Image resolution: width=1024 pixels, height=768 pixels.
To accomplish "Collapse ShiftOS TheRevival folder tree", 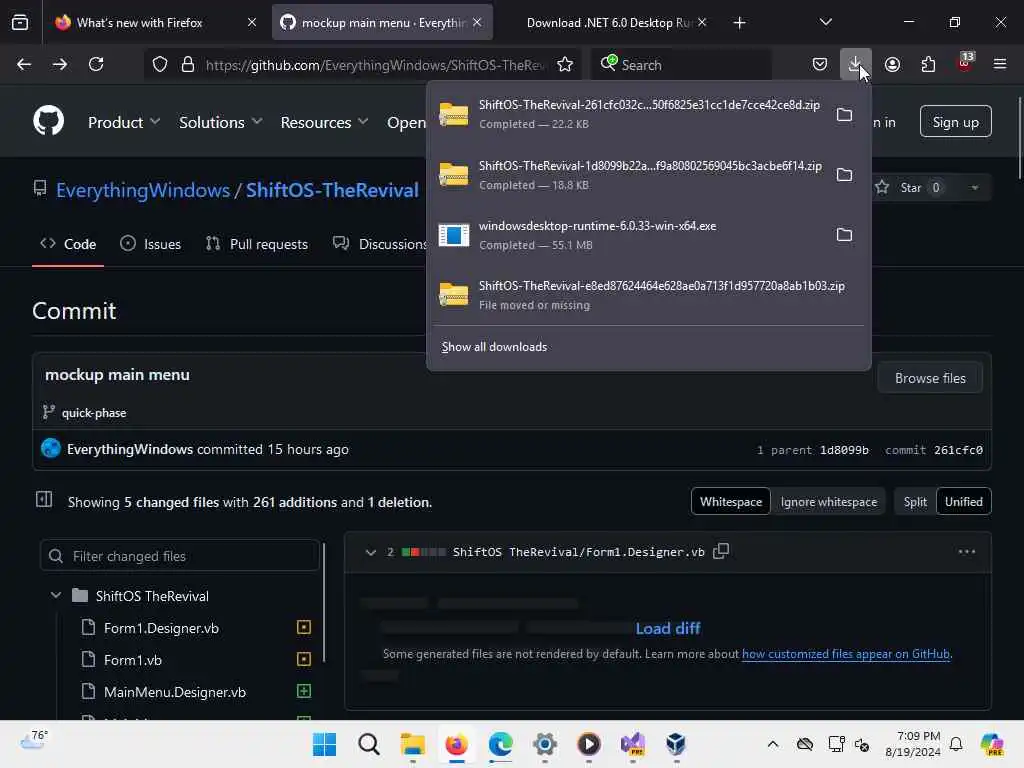I will tap(56, 596).
